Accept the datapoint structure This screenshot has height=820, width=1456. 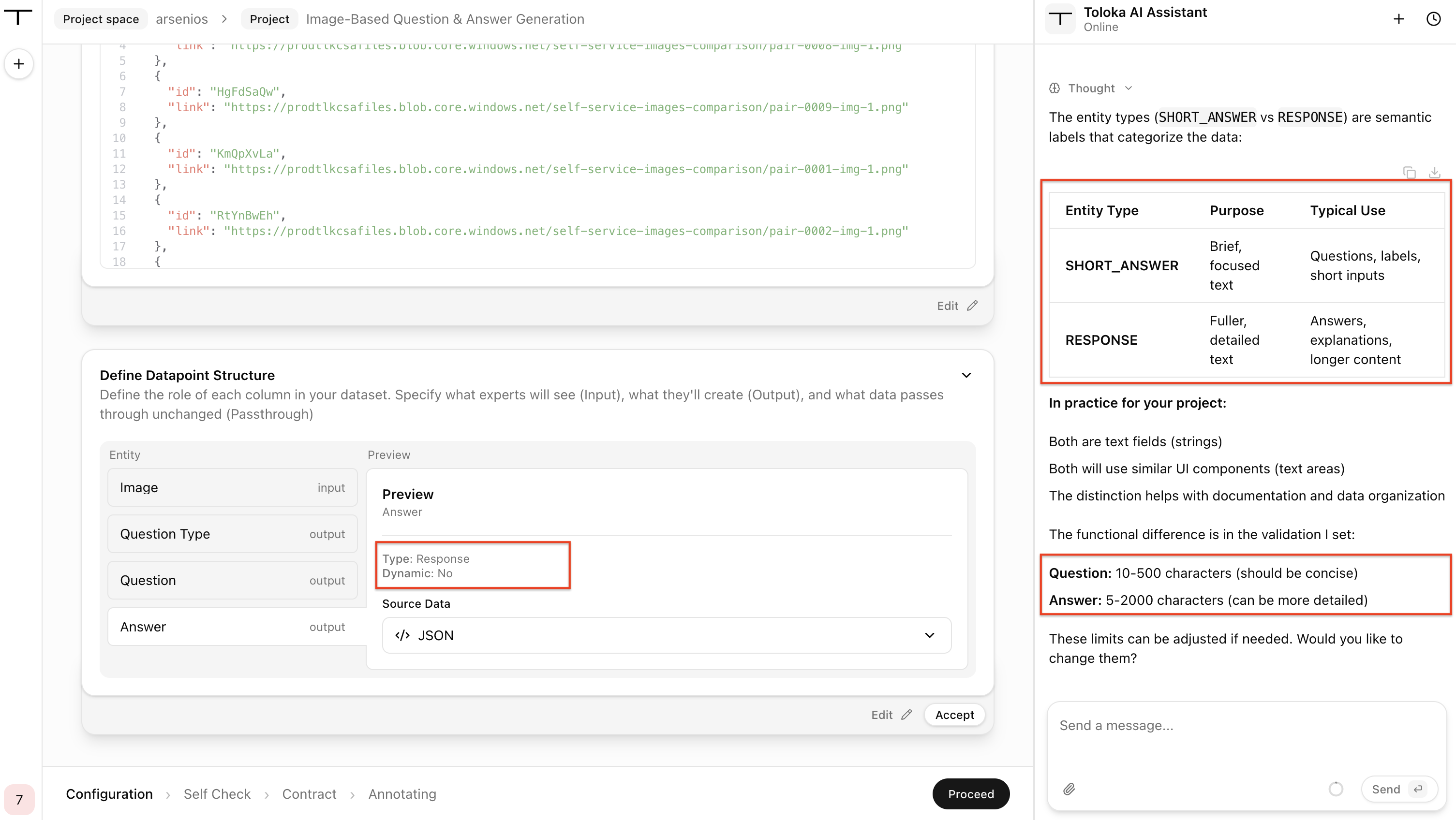pos(954,715)
